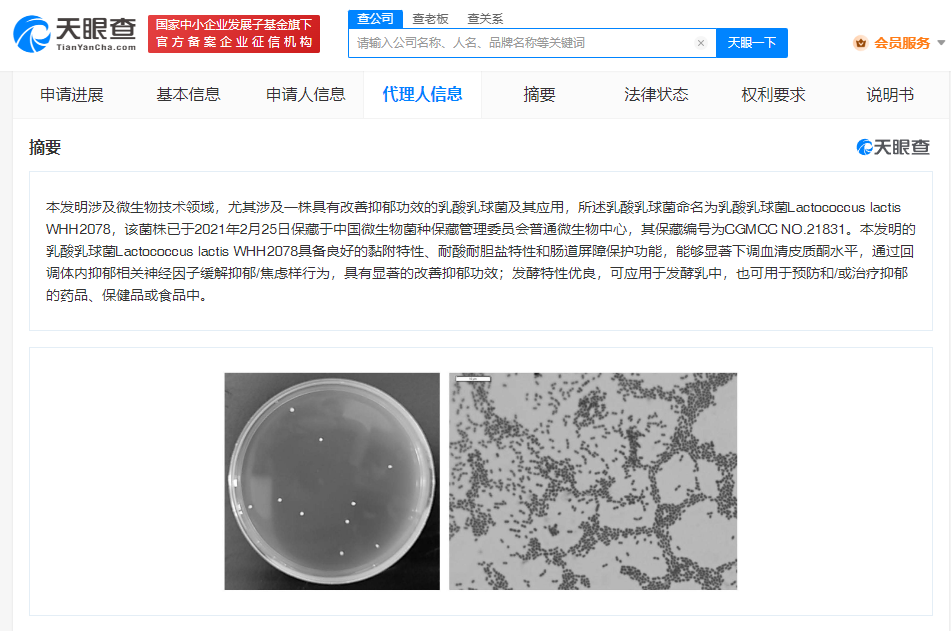951x631 pixels.
Task: Open the 权利要求 tab
Action: click(773, 95)
